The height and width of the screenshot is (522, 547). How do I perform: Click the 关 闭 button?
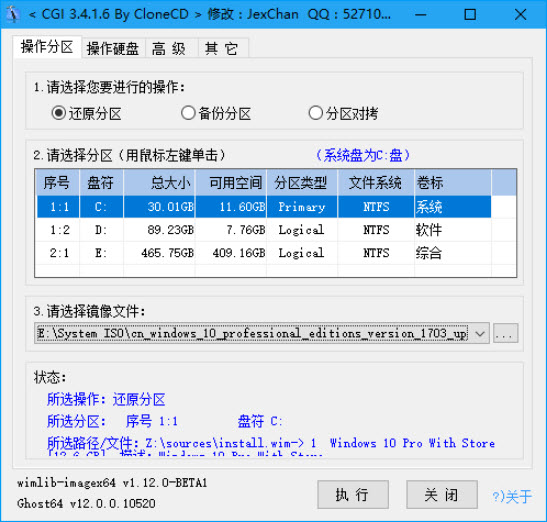tap(442, 494)
